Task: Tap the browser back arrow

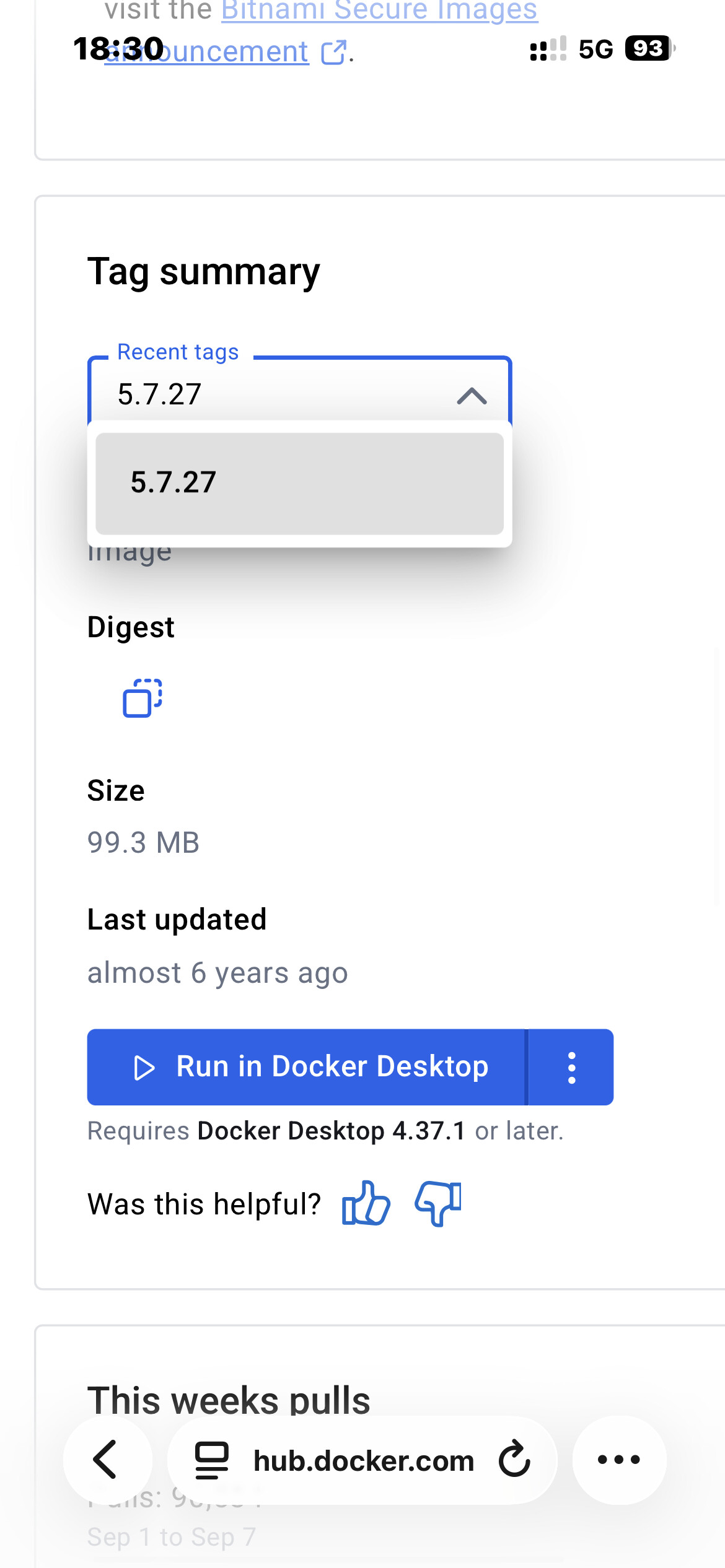Action: pyautogui.click(x=107, y=1460)
